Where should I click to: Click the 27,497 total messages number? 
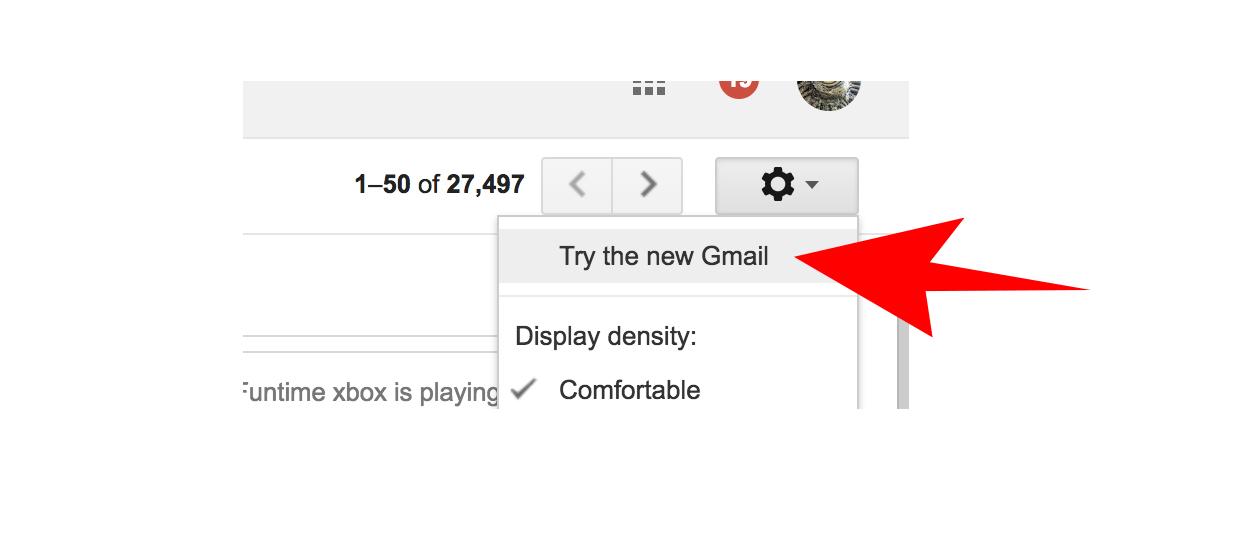(486, 185)
